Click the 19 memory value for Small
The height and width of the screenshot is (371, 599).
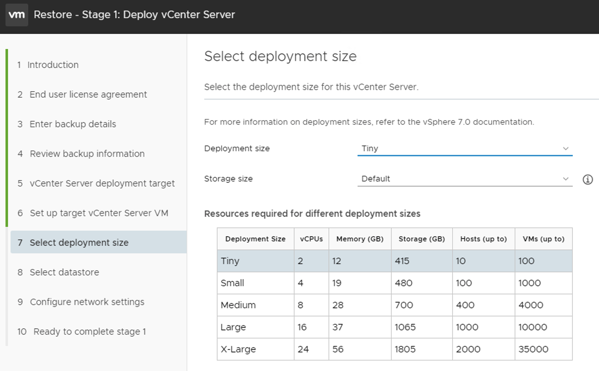[337, 283]
